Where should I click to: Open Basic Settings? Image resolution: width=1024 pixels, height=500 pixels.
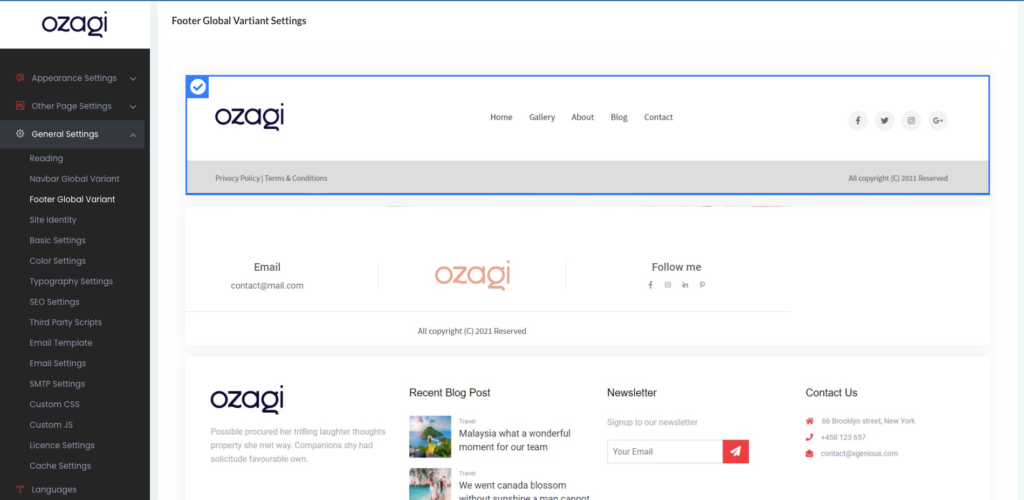click(x=57, y=240)
